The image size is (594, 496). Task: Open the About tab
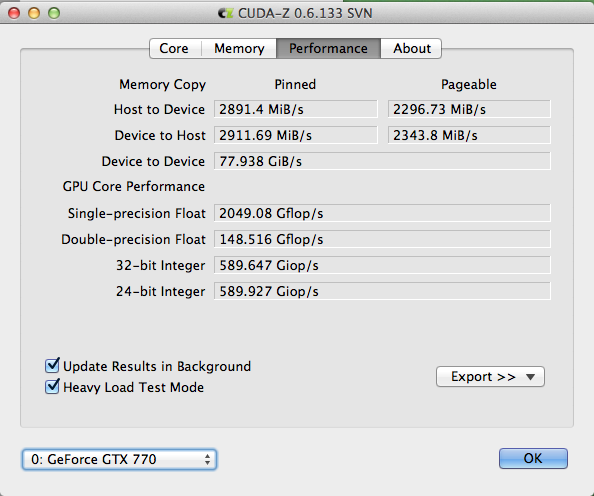[411, 49]
